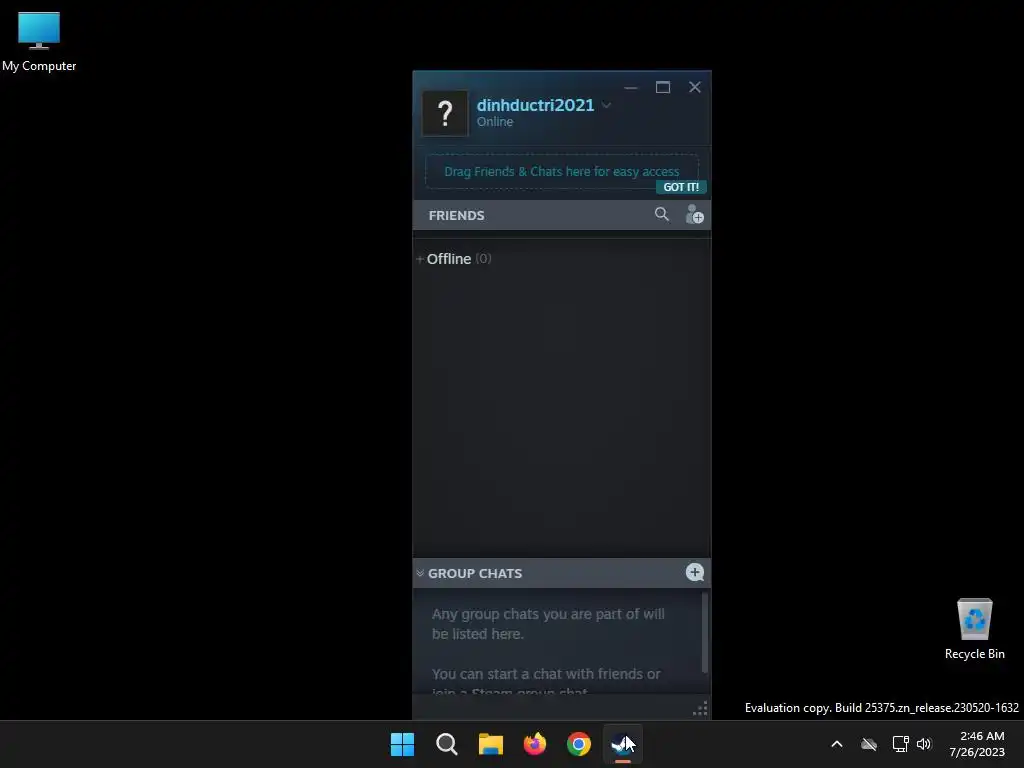Minimize the Steam friends window

point(630,88)
